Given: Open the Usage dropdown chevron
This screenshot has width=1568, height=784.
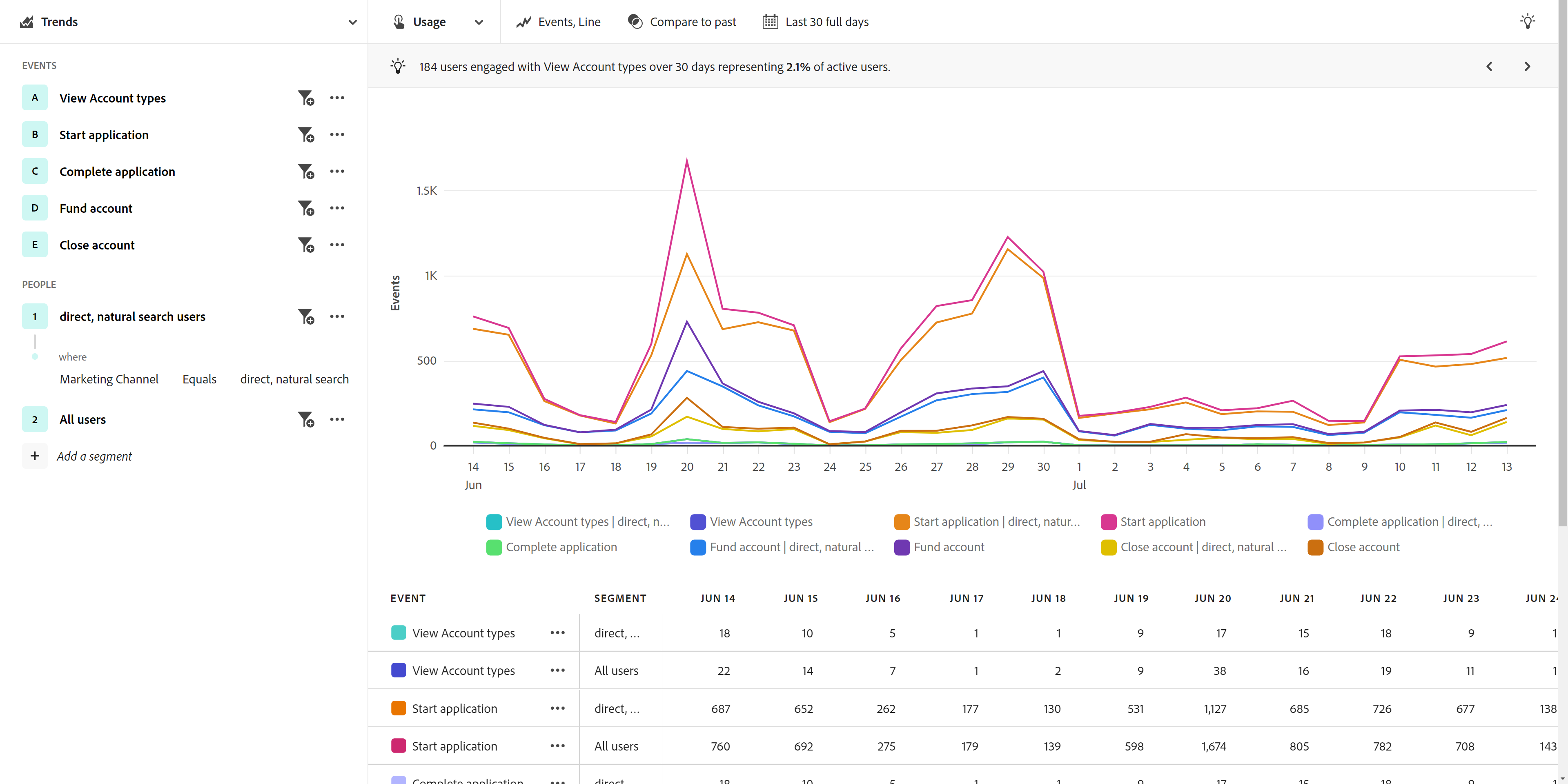Looking at the screenshot, I should coord(479,22).
